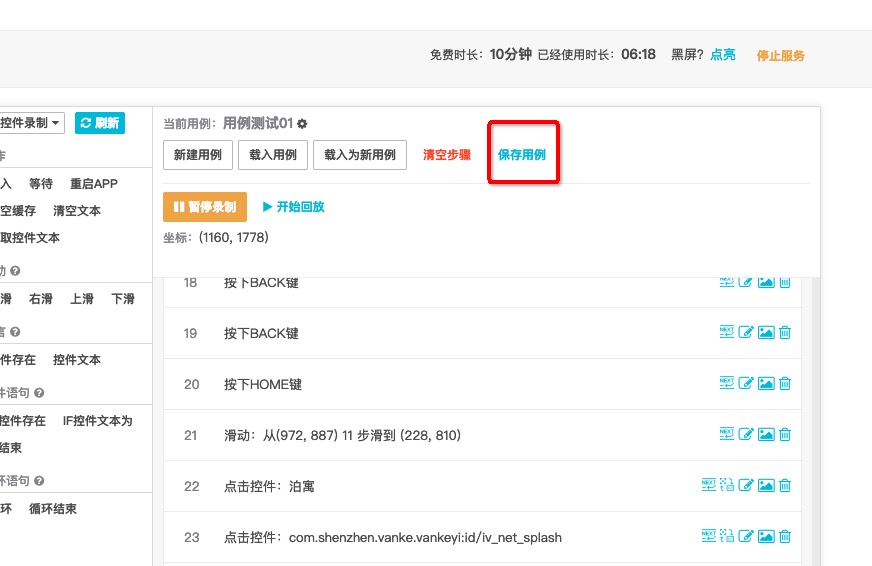Select the 右滑 swipe action

pyautogui.click(x=41, y=299)
